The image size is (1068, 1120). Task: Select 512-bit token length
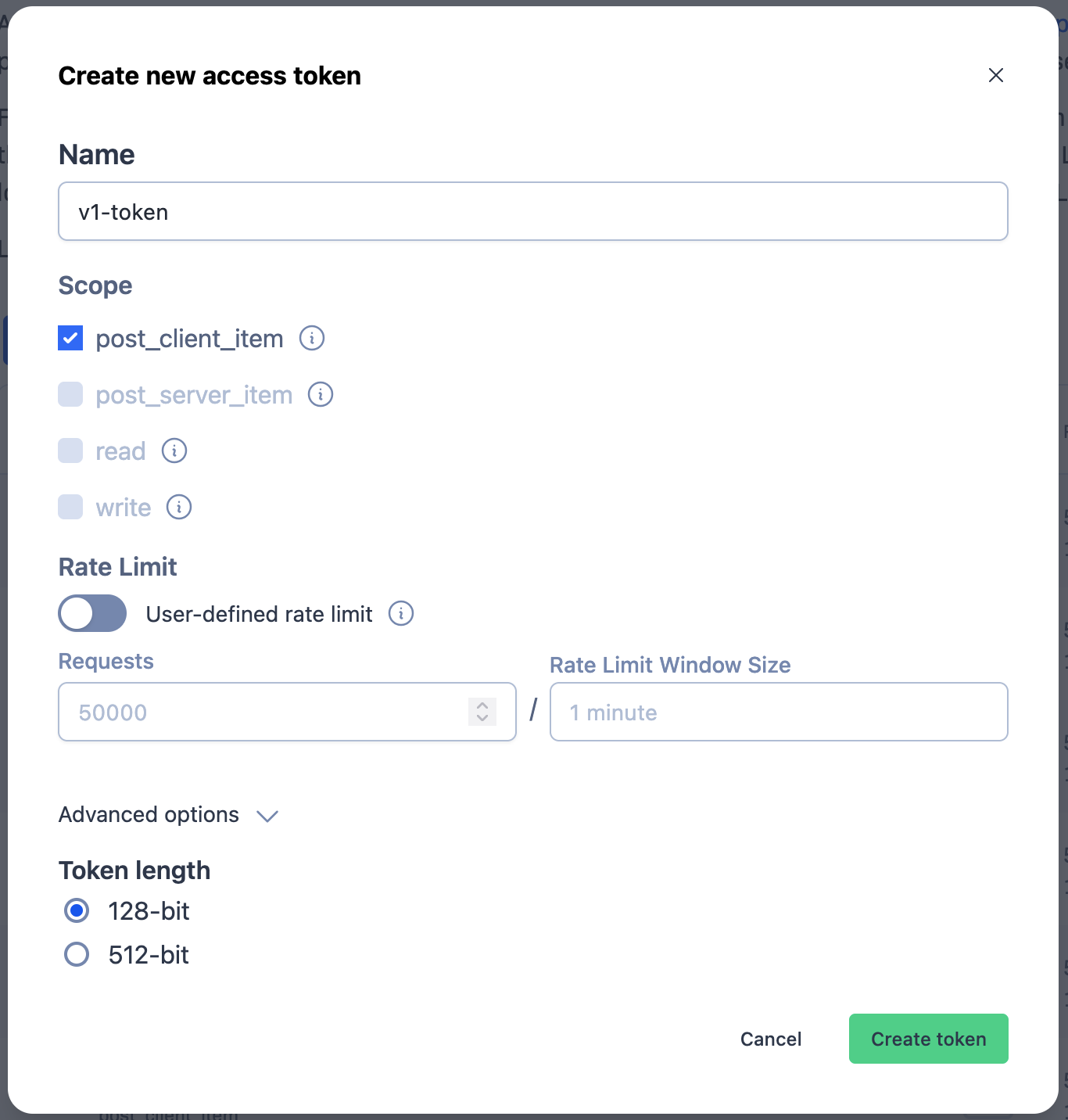click(77, 955)
